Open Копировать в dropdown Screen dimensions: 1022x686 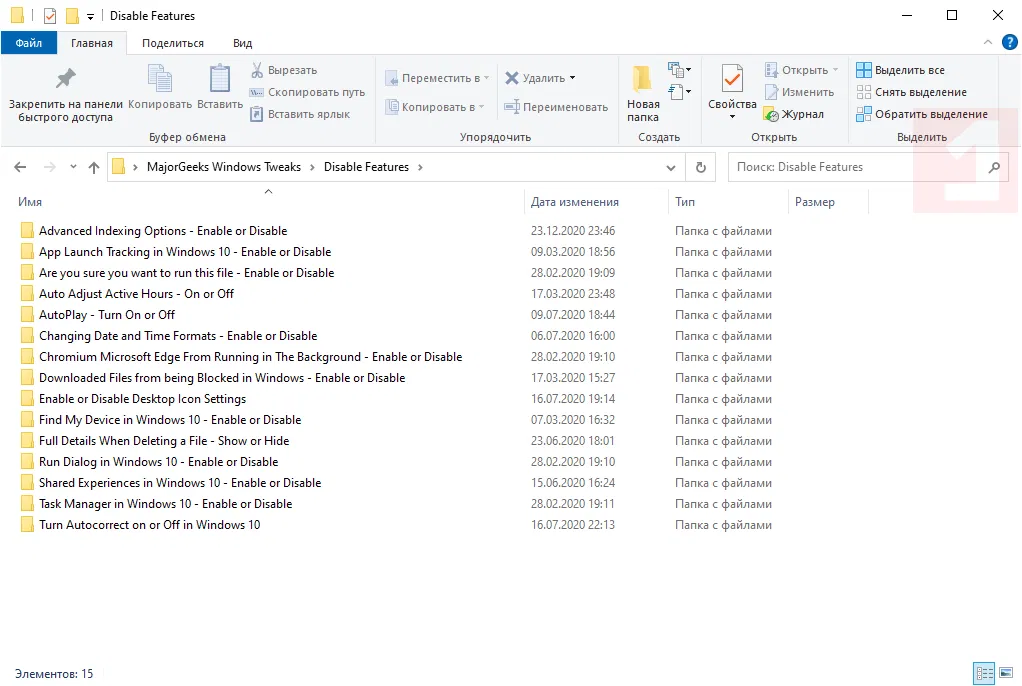coord(435,107)
